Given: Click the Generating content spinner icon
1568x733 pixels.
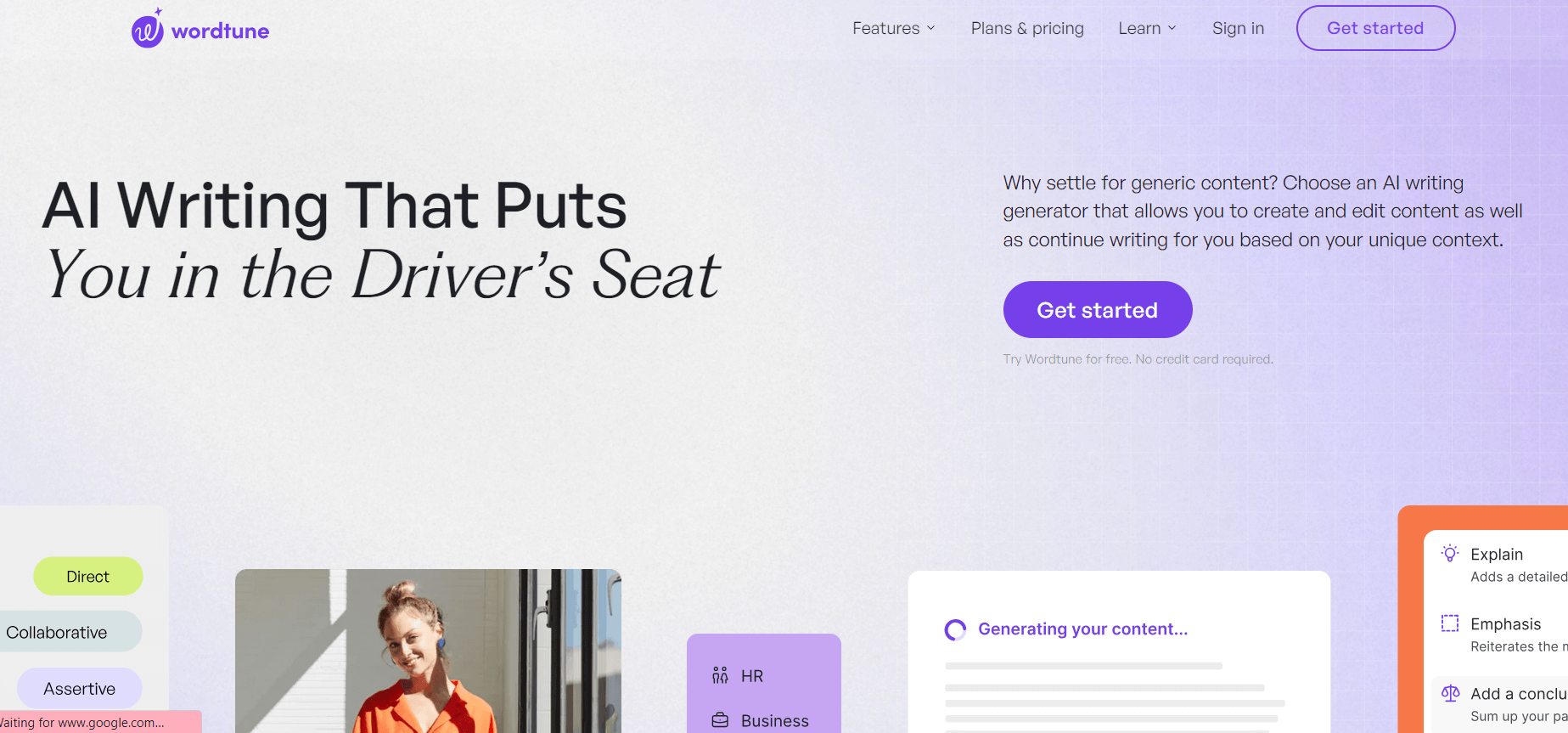Looking at the screenshot, I should click(x=955, y=629).
